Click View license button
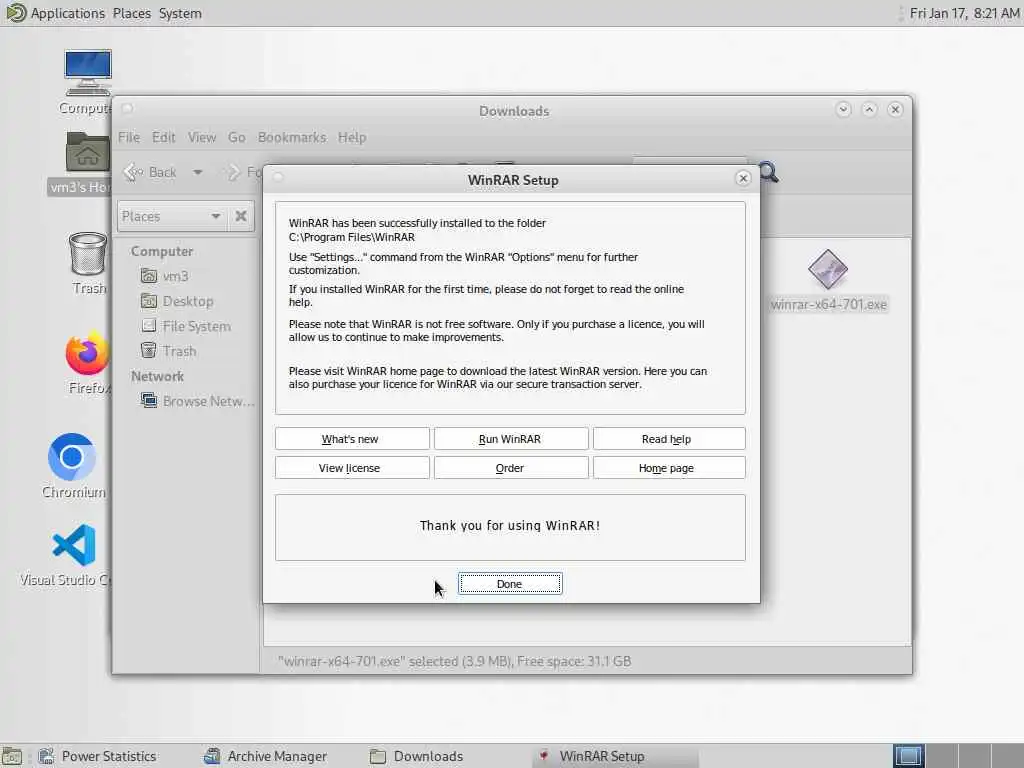 [351, 468]
